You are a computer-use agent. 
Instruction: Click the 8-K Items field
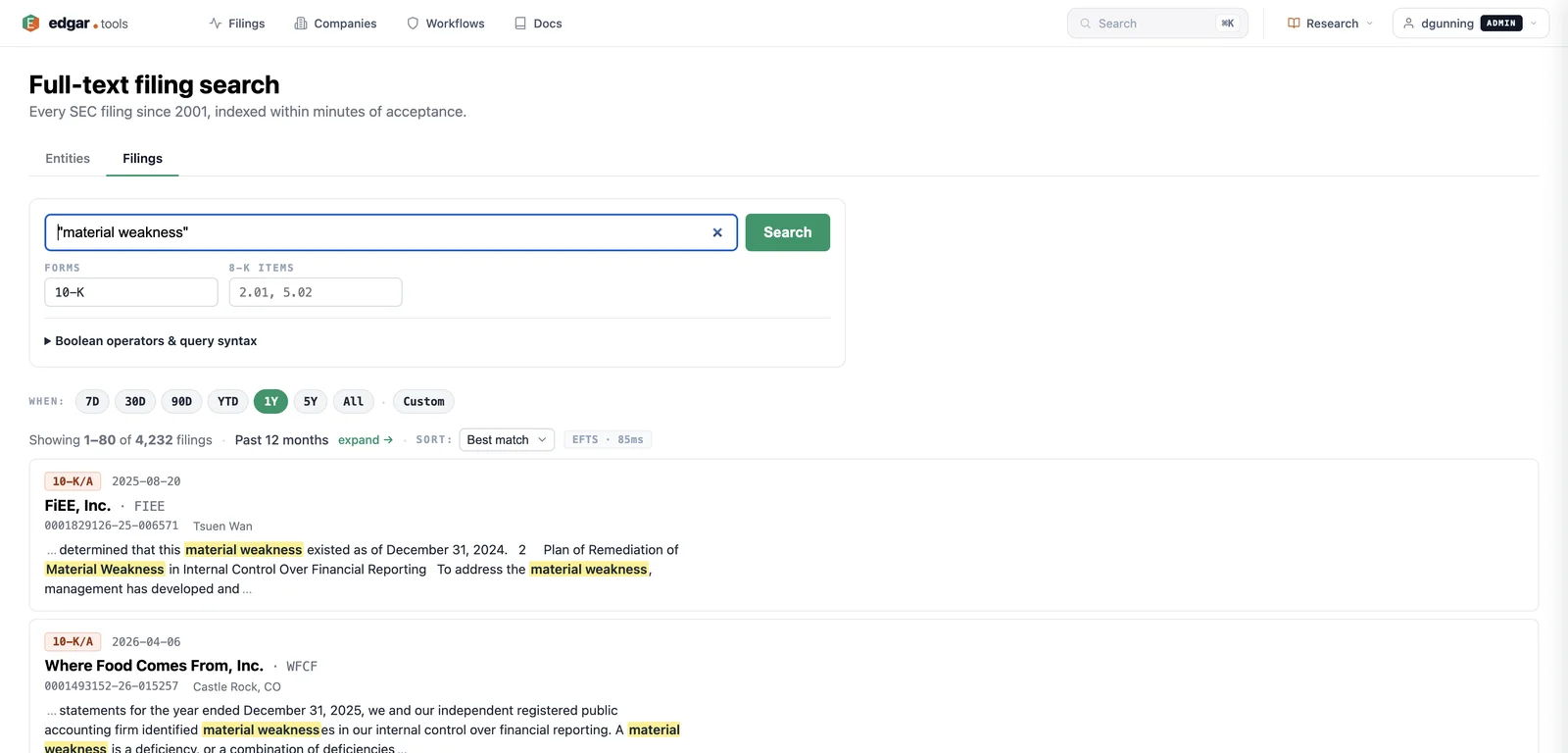(316, 292)
